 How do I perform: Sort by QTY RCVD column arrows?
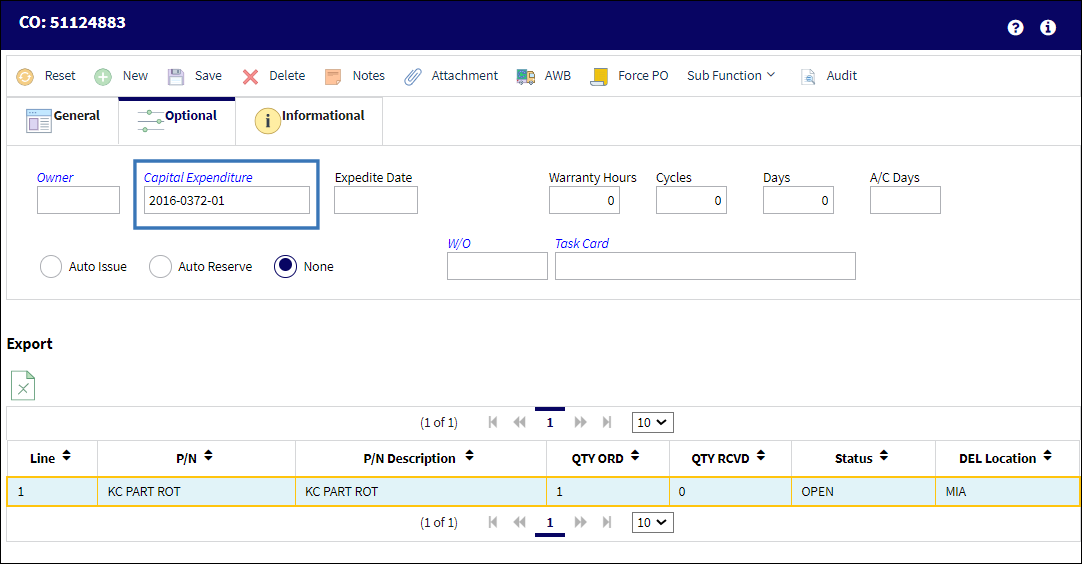click(760, 456)
